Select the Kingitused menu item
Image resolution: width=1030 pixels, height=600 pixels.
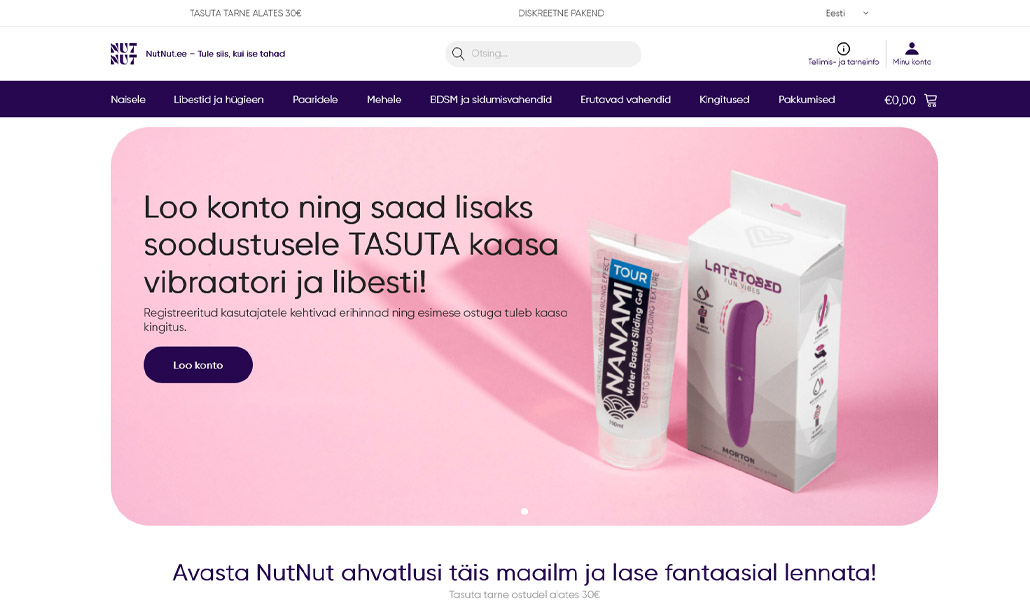coord(725,99)
